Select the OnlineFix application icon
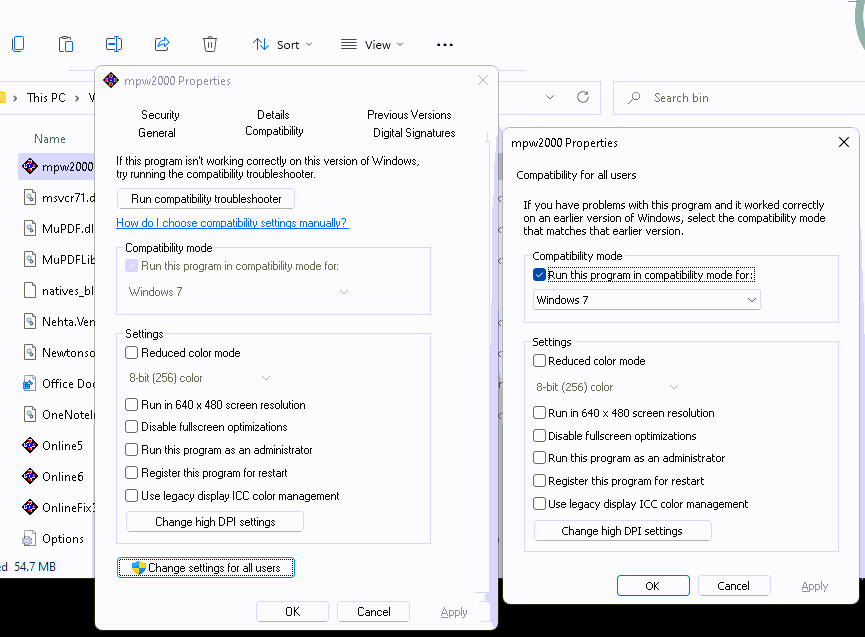Screen dimensions: 865x637 (30, 507)
